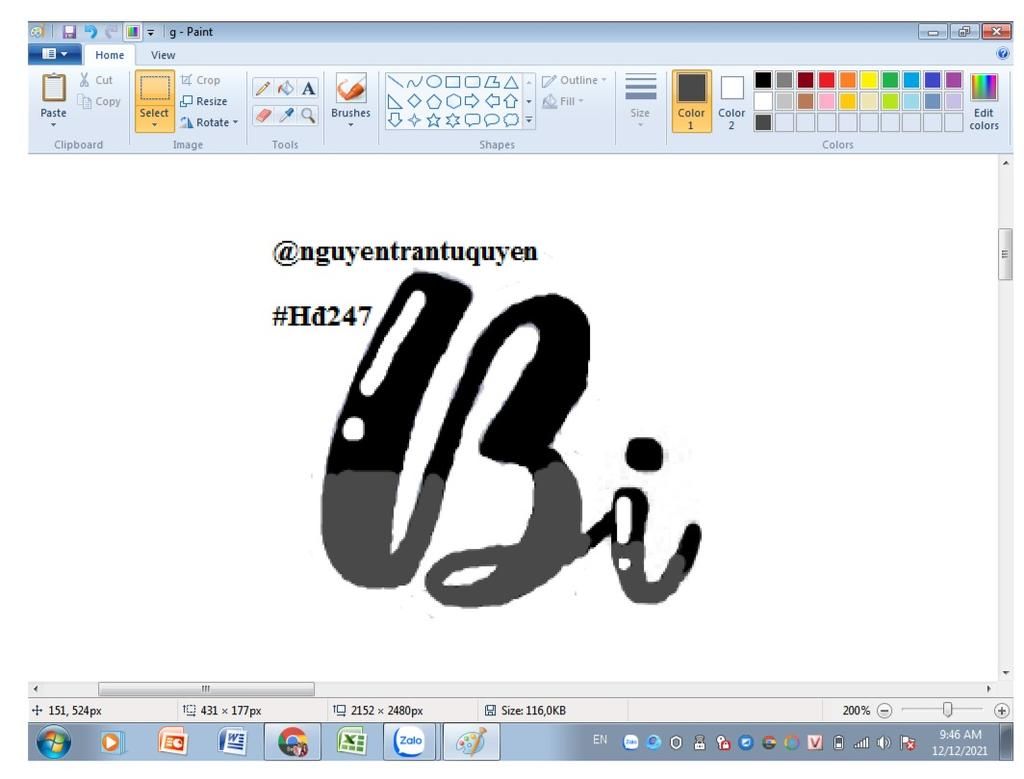Image resolution: width=1024 pixels, height=779 pixels.
Task: Pick the green color swatch
Action: 889,80
